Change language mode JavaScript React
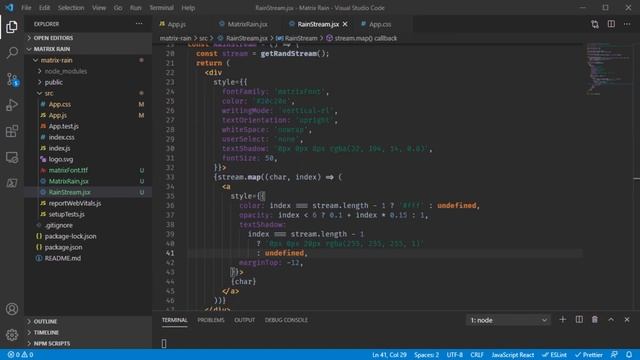Image resolution: width=640 pixels, height=360 pixels. point(513,355)
